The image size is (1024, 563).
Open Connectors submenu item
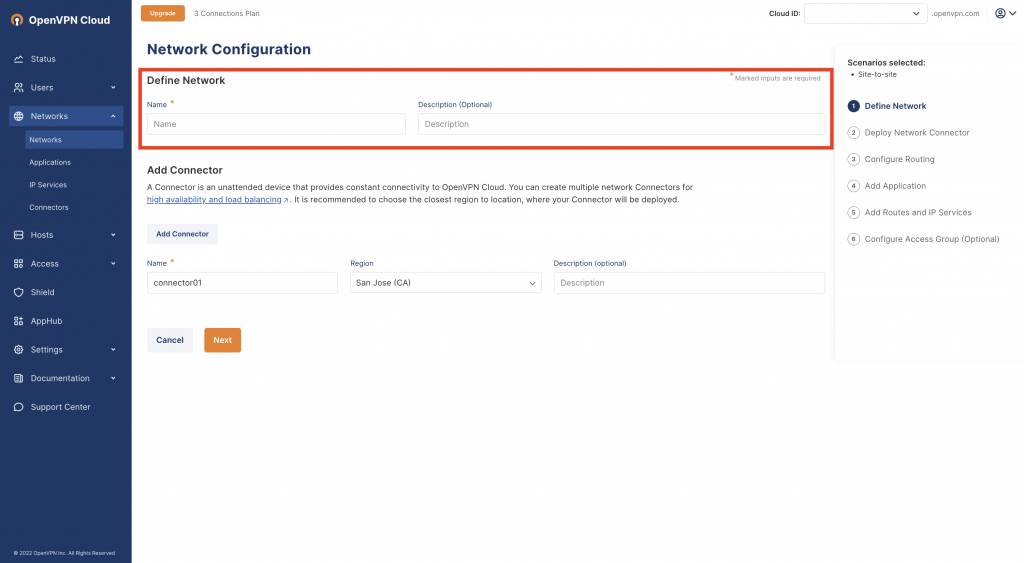(x=48, y=208)
